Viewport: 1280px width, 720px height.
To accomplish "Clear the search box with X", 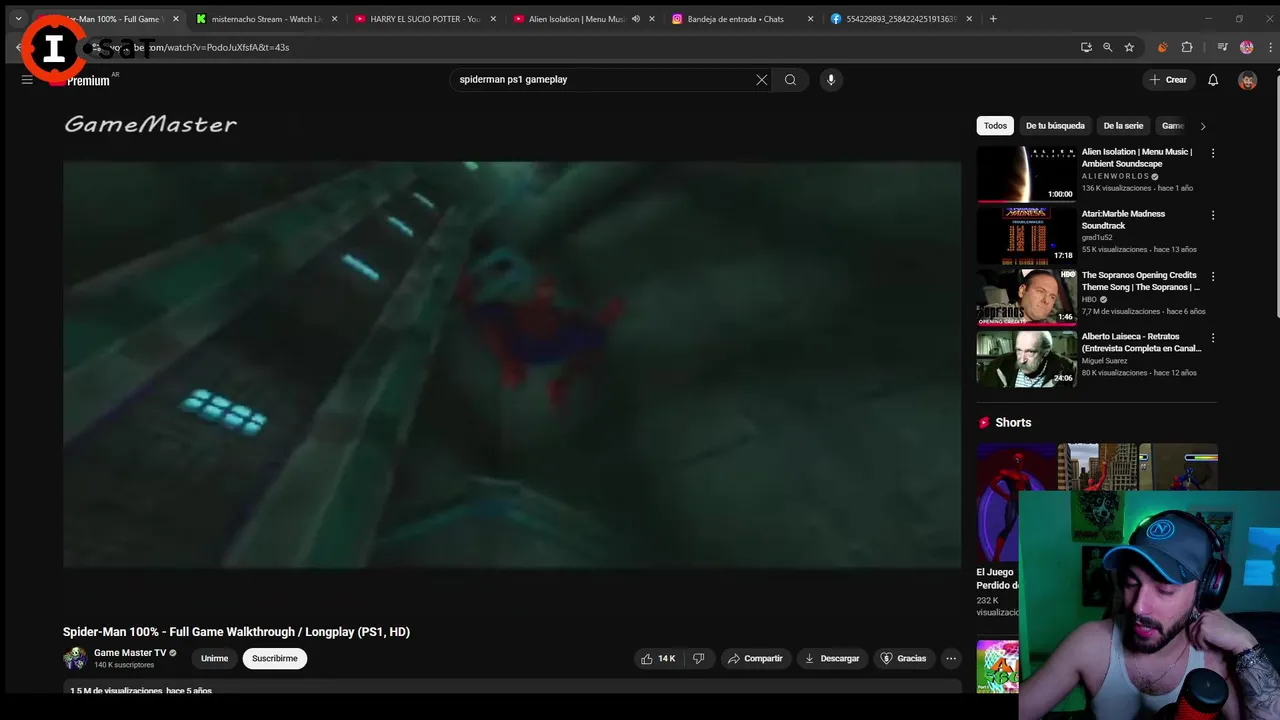I will tap(762, 80).
